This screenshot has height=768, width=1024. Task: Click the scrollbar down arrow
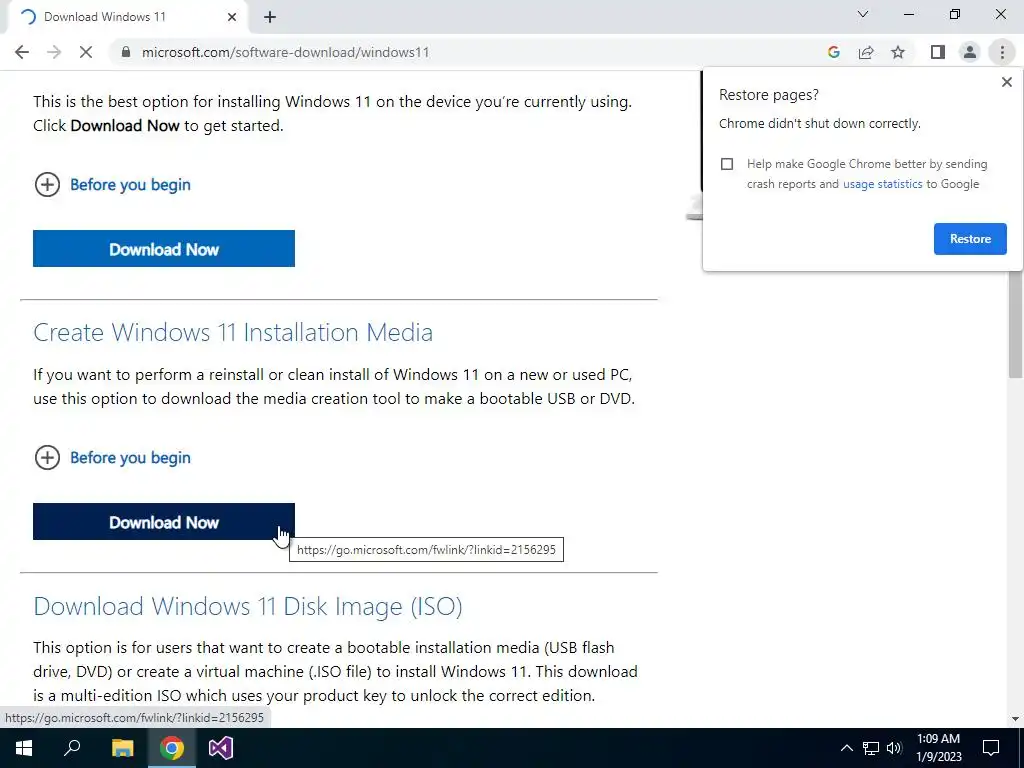[x=1016, y=719]
